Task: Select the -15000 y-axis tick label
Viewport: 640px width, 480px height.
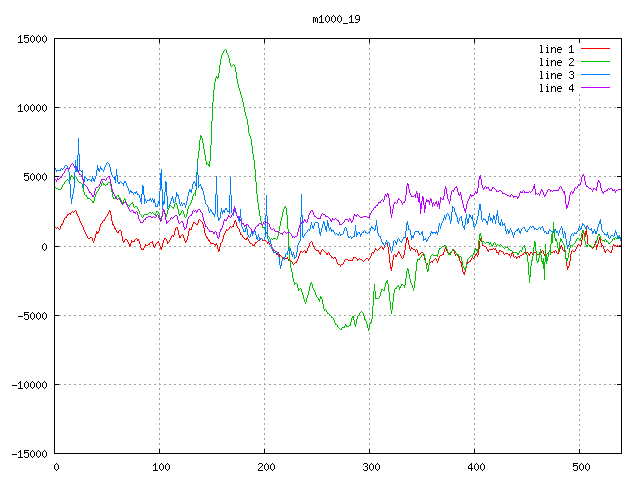Action: (x=28, y=454)
